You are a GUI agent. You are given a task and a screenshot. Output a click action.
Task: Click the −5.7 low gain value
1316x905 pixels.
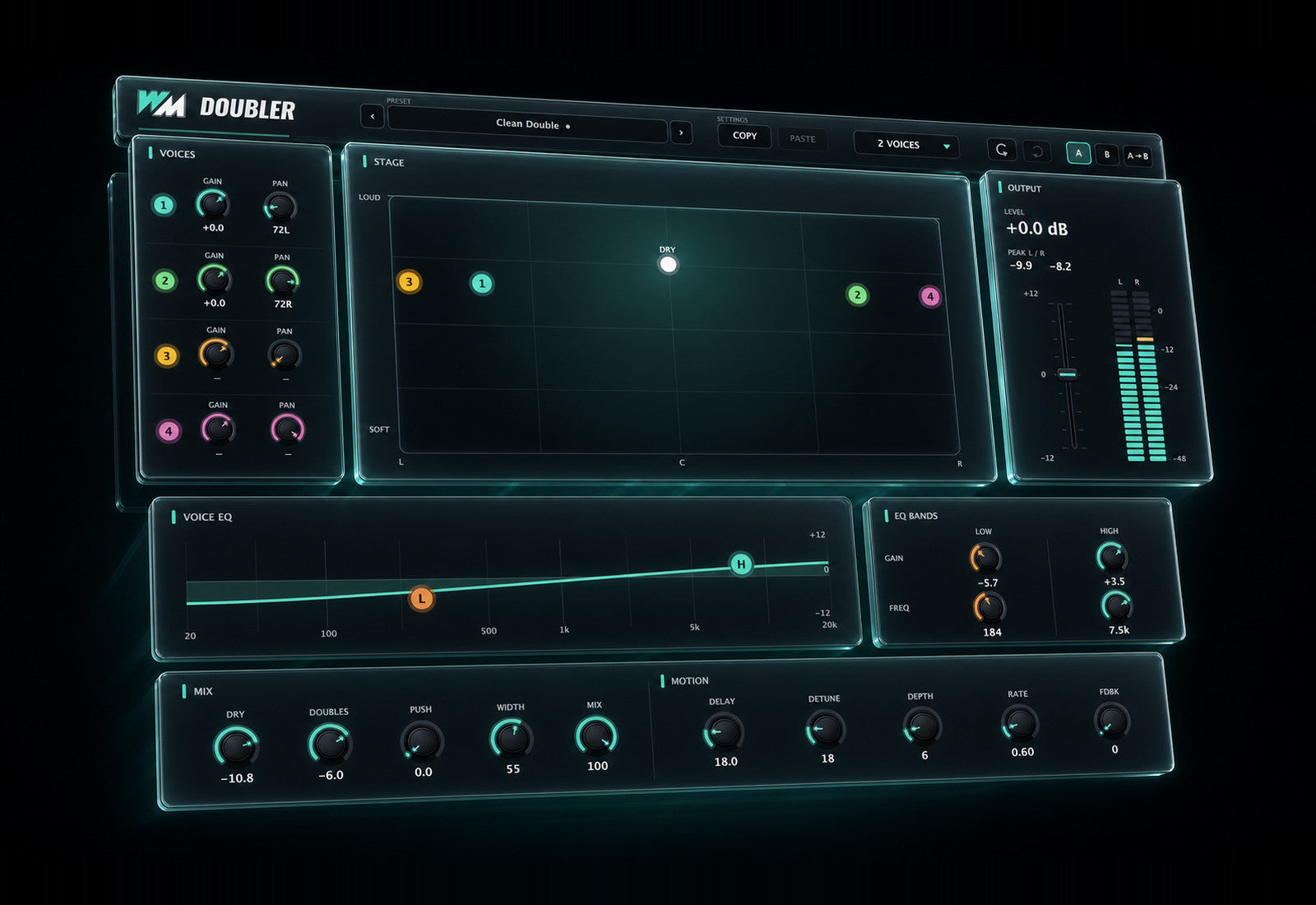coord(988,583)
